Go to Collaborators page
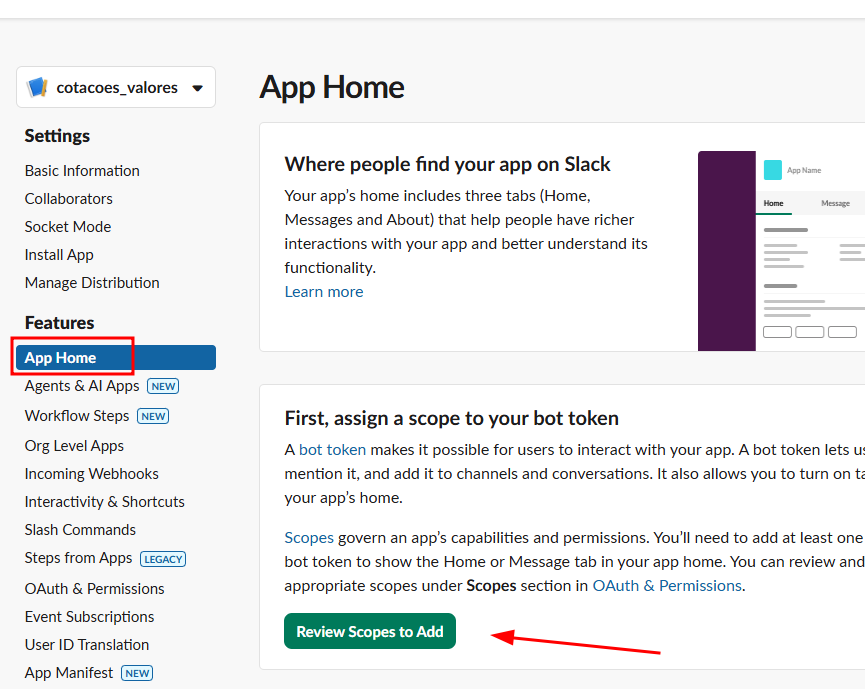Screen dimensions: 865x689 68,199
